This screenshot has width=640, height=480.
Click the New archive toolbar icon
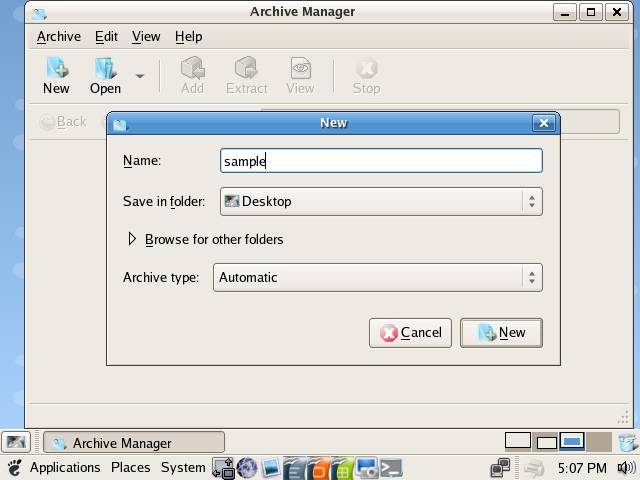coord(56,75)
